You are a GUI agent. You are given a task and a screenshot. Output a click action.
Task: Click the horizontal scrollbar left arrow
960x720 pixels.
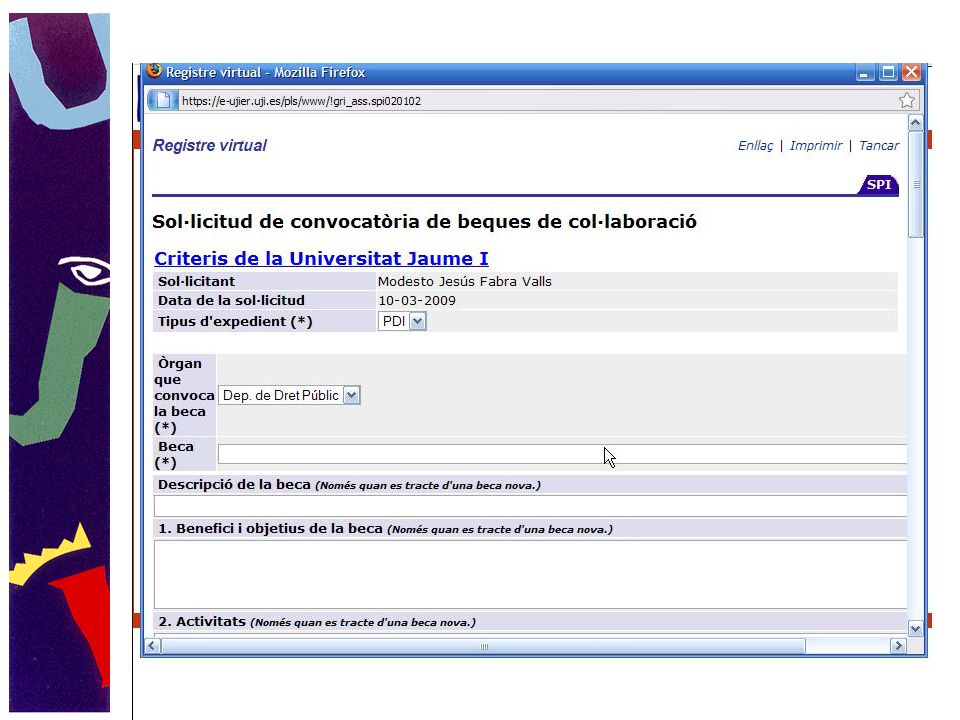(152, 646)
